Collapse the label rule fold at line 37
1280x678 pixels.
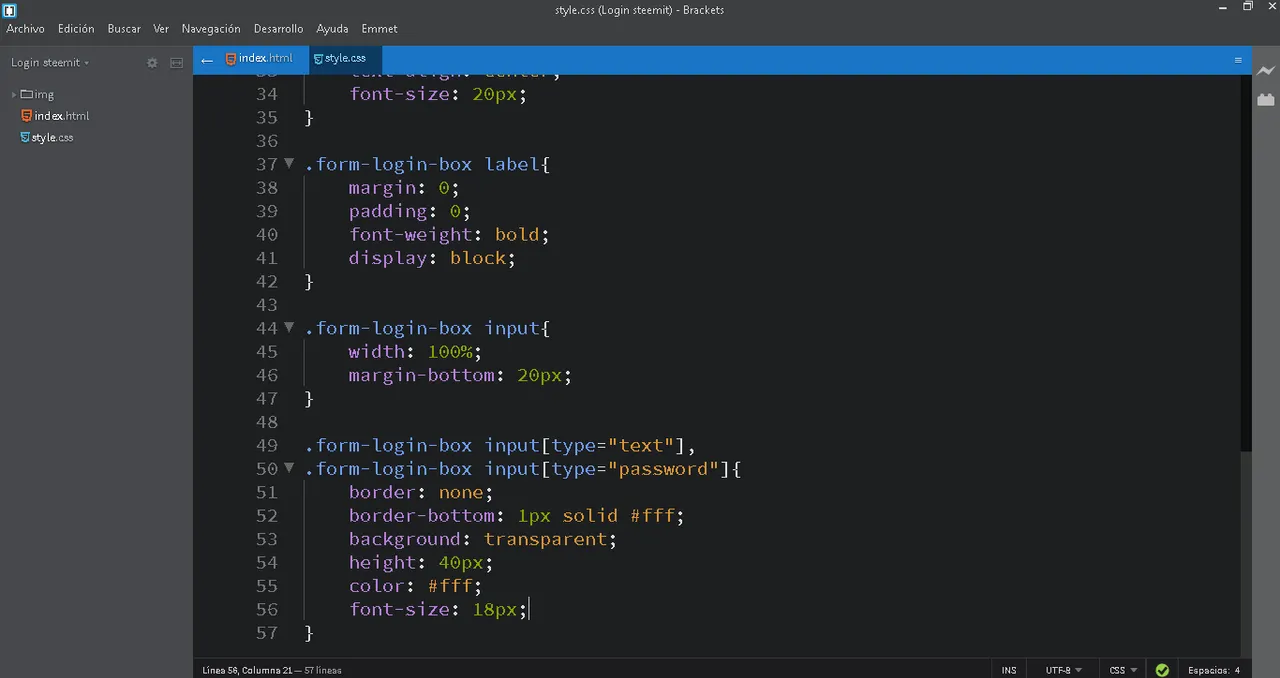[x=289, y=163]
